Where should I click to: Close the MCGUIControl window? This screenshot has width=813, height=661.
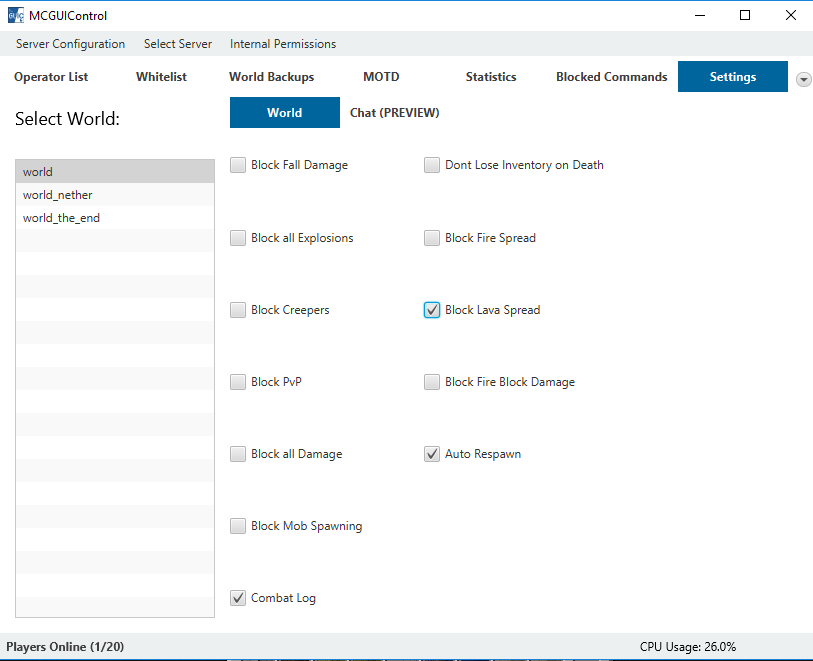(790, 15)
